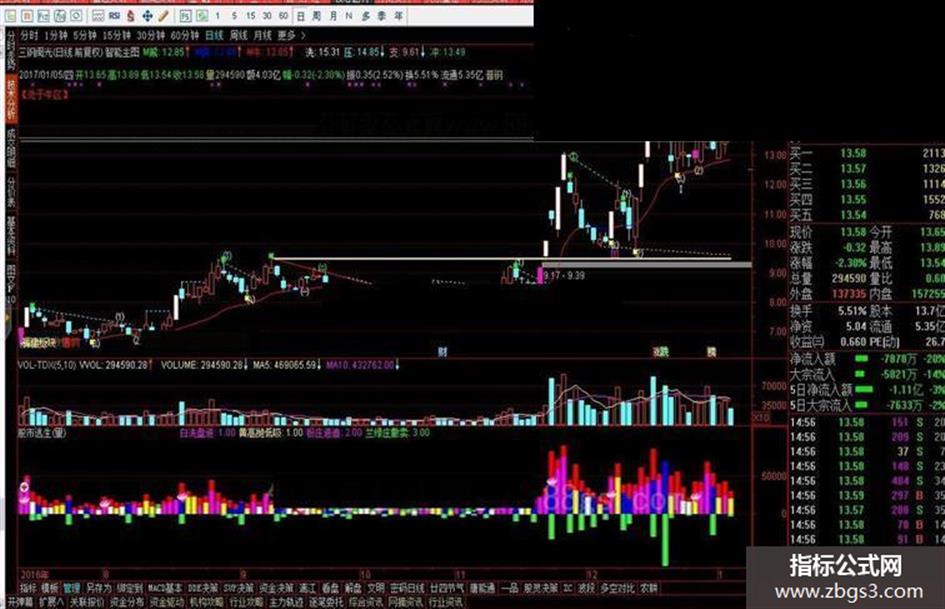Image resolution: width=945 pixels, height=609 pixels.
Task: Select the 多空对比 template tab
Action: (617, 588)
